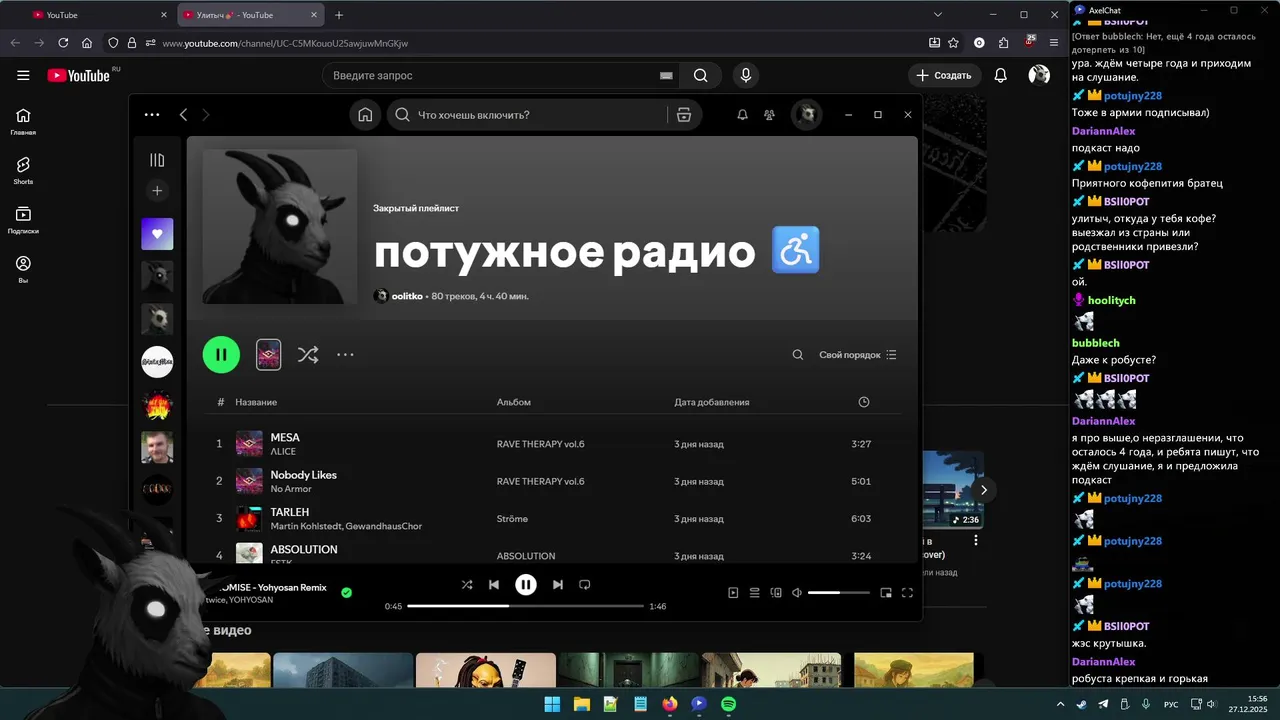Open 'Свой порядок' sort dropdown
Screen dimensions: 1280x720
[858, 355]
